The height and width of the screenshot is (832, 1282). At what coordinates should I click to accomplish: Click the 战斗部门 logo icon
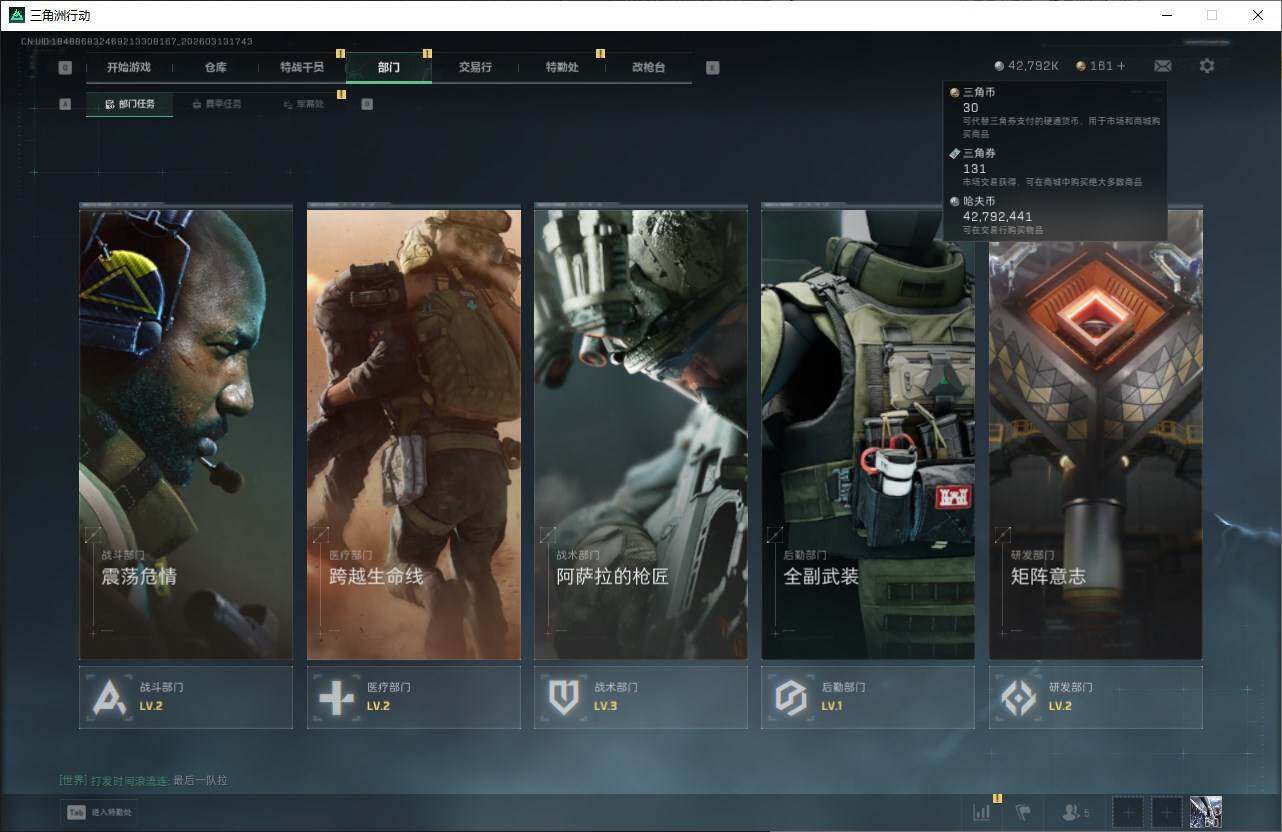[x=109, y=697]
